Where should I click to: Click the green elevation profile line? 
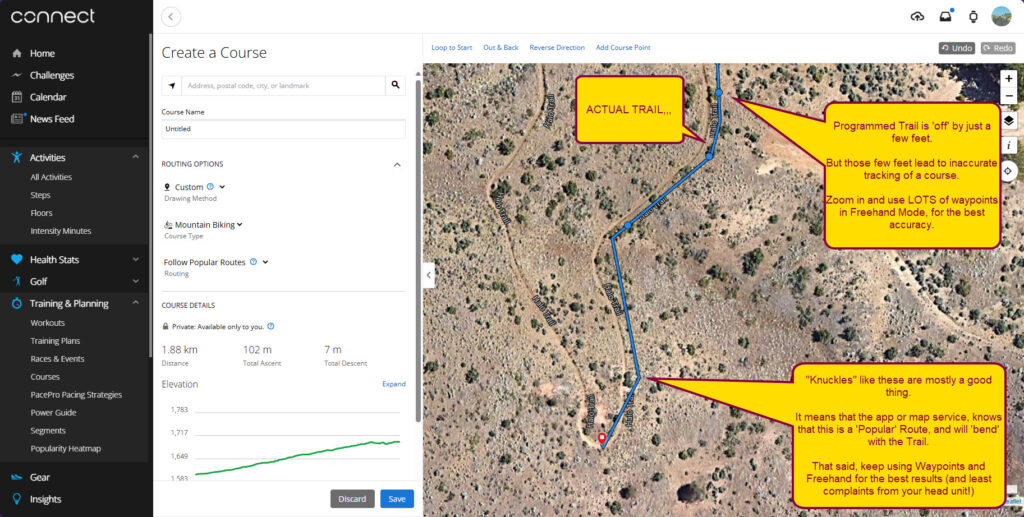point(298,458)
